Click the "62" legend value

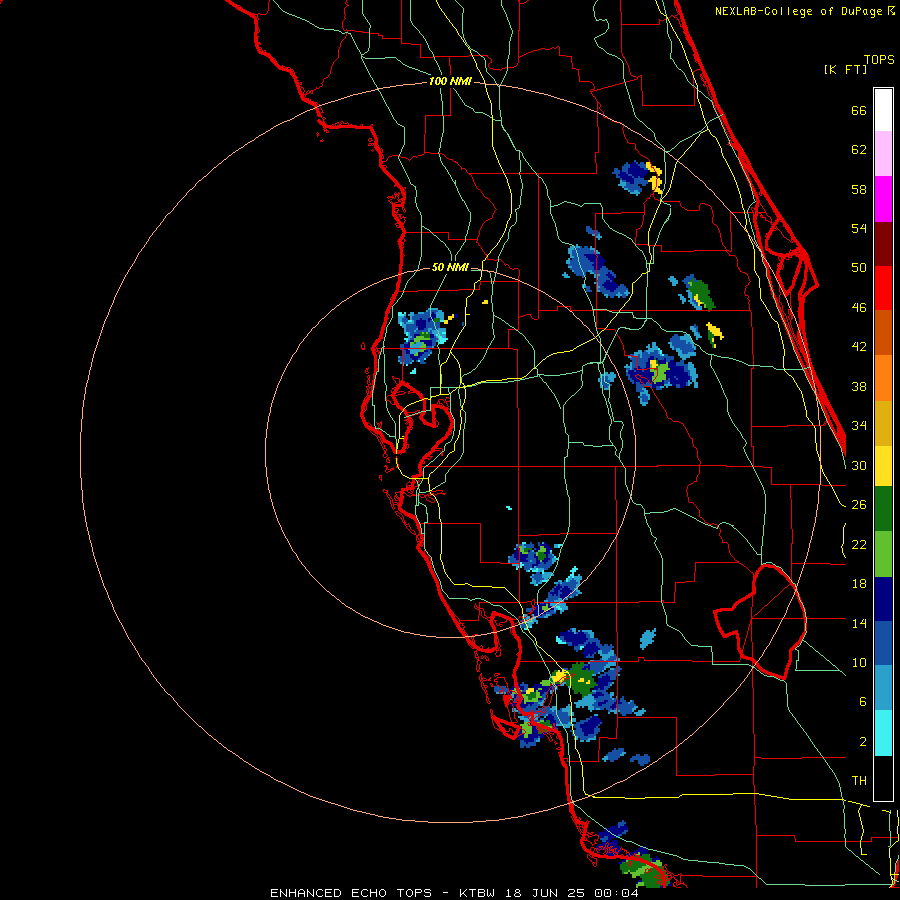click(x=859, y=150)
